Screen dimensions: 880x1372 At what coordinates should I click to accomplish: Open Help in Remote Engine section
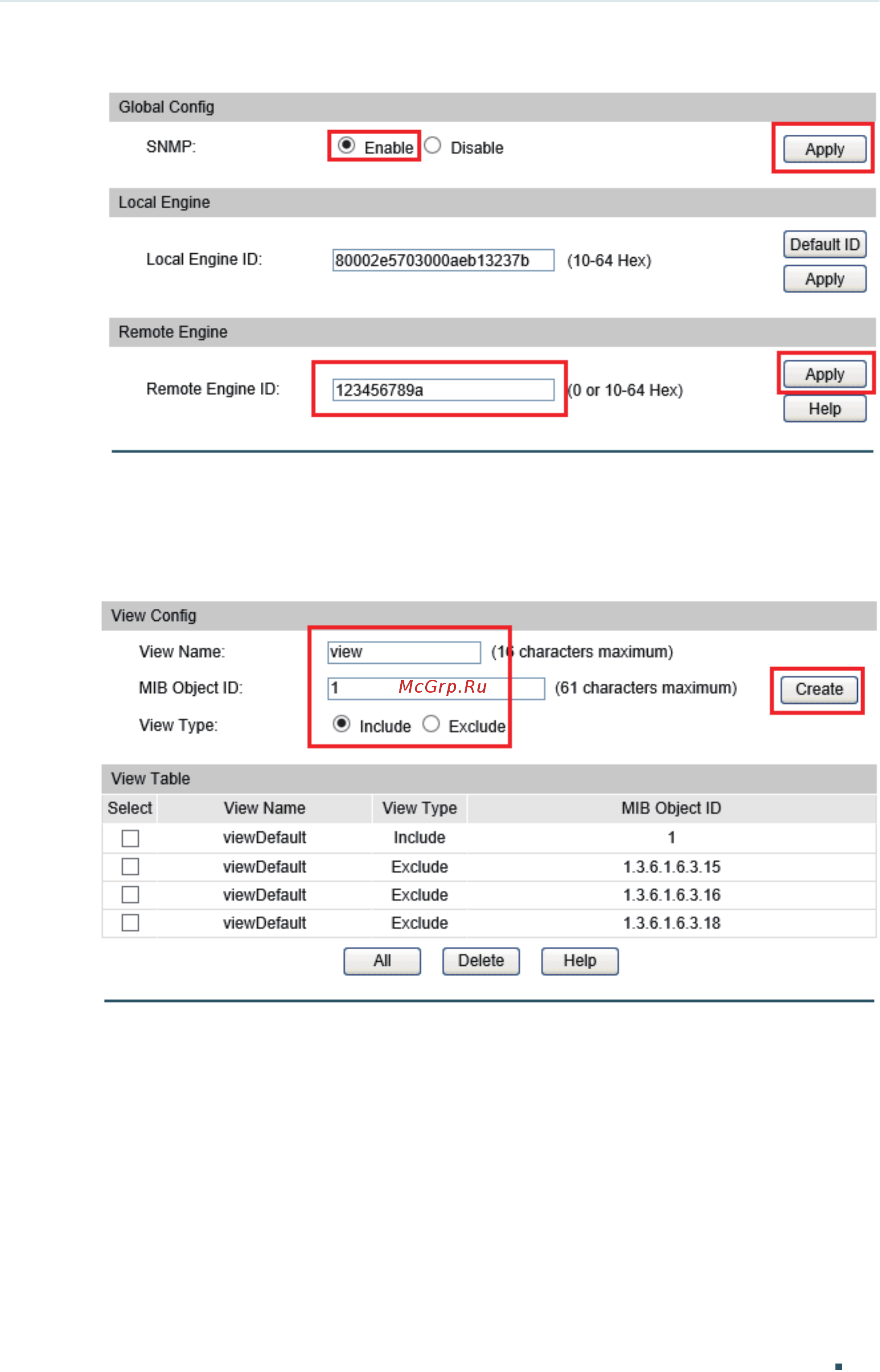825,409
